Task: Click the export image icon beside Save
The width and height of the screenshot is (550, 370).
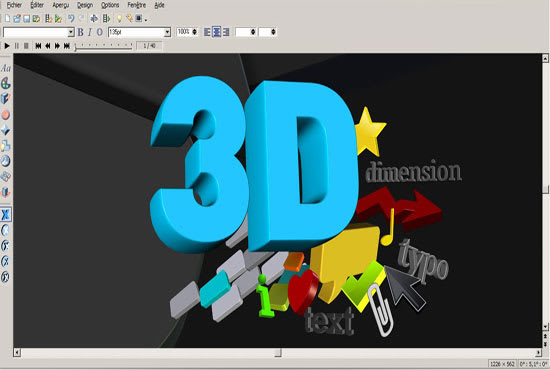Action: pos(36,18)
